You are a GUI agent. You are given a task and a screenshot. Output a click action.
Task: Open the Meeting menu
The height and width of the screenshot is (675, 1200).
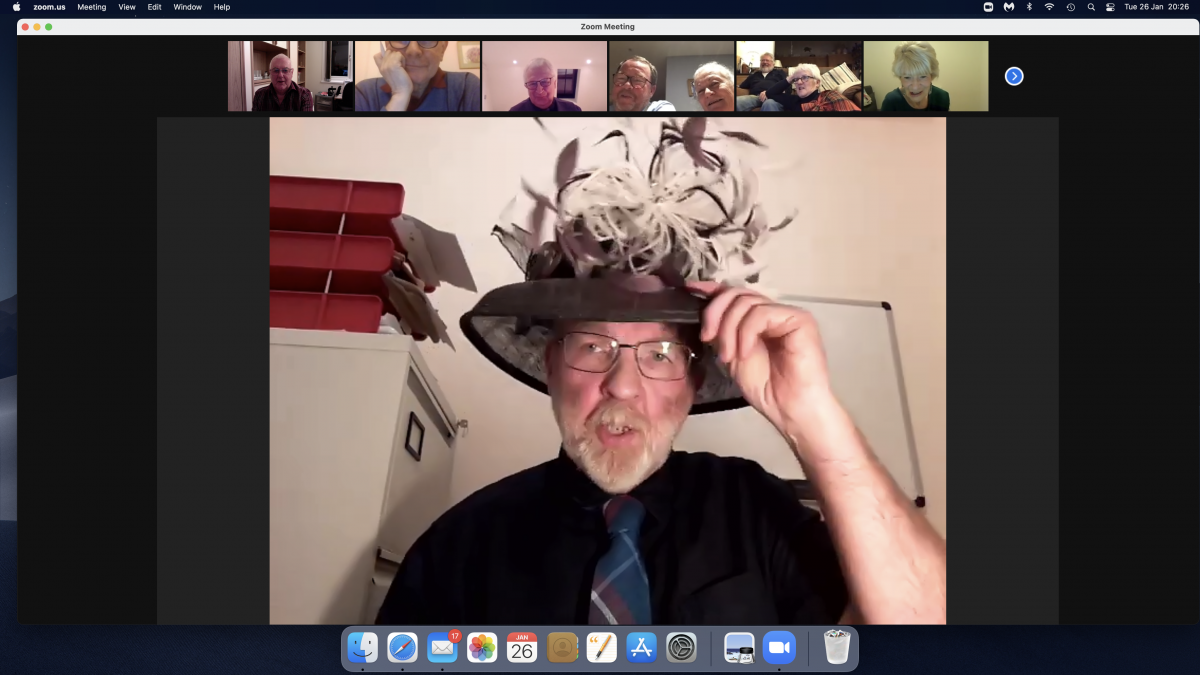pyautogui.click(x=92, y=7)
